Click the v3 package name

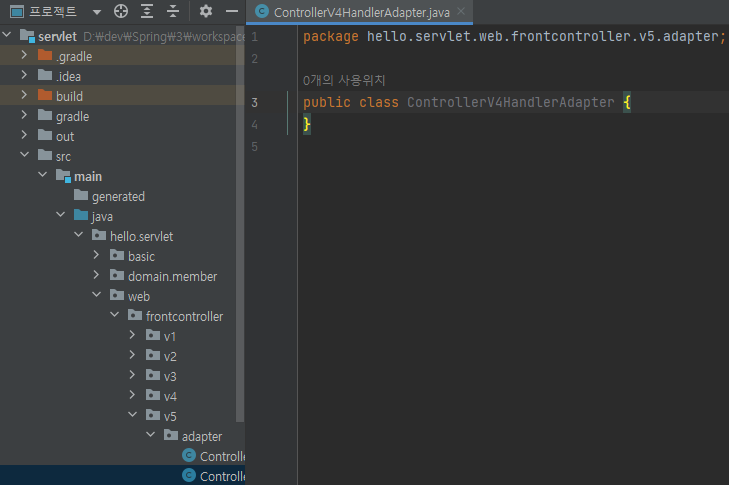point(170,376)
